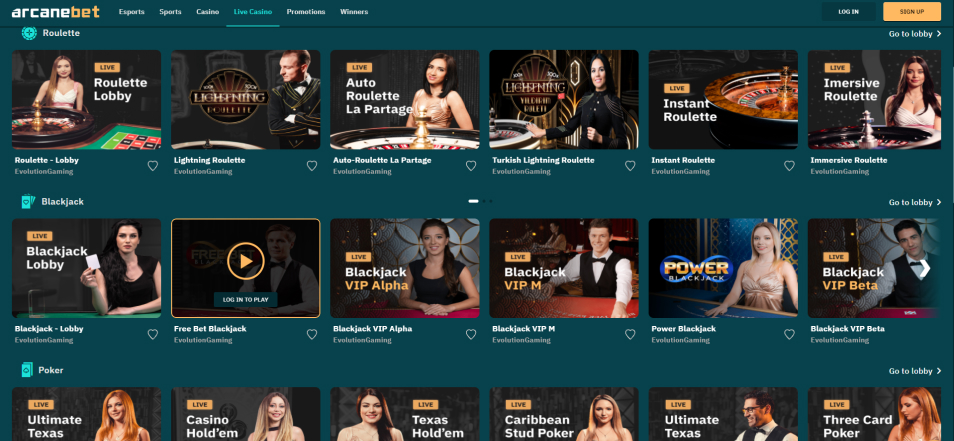Favorite Lightning Roulette with heart icon
Screen dimensions: 954x441
point(312,165)
